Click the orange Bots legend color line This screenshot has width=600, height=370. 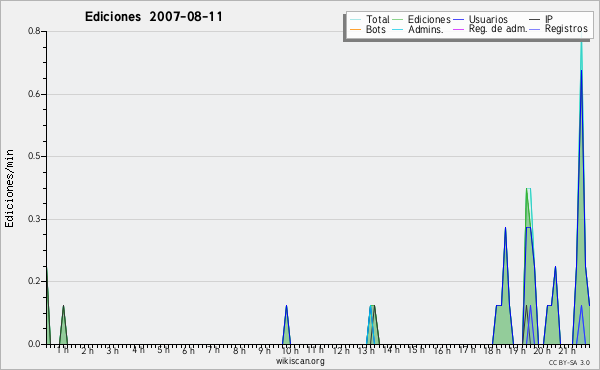point(355,29)
